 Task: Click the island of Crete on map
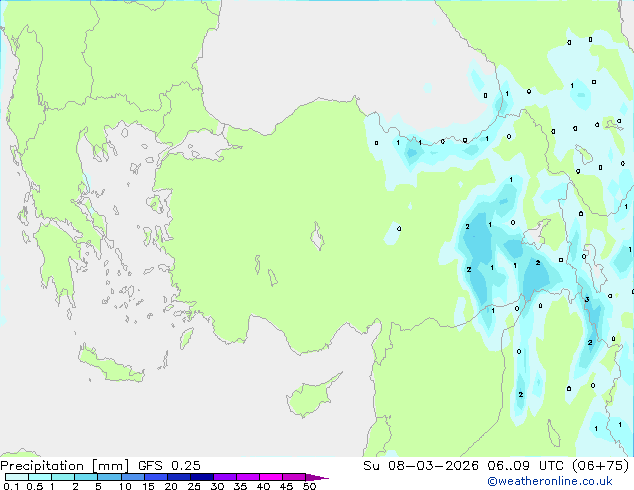point(111,365)
